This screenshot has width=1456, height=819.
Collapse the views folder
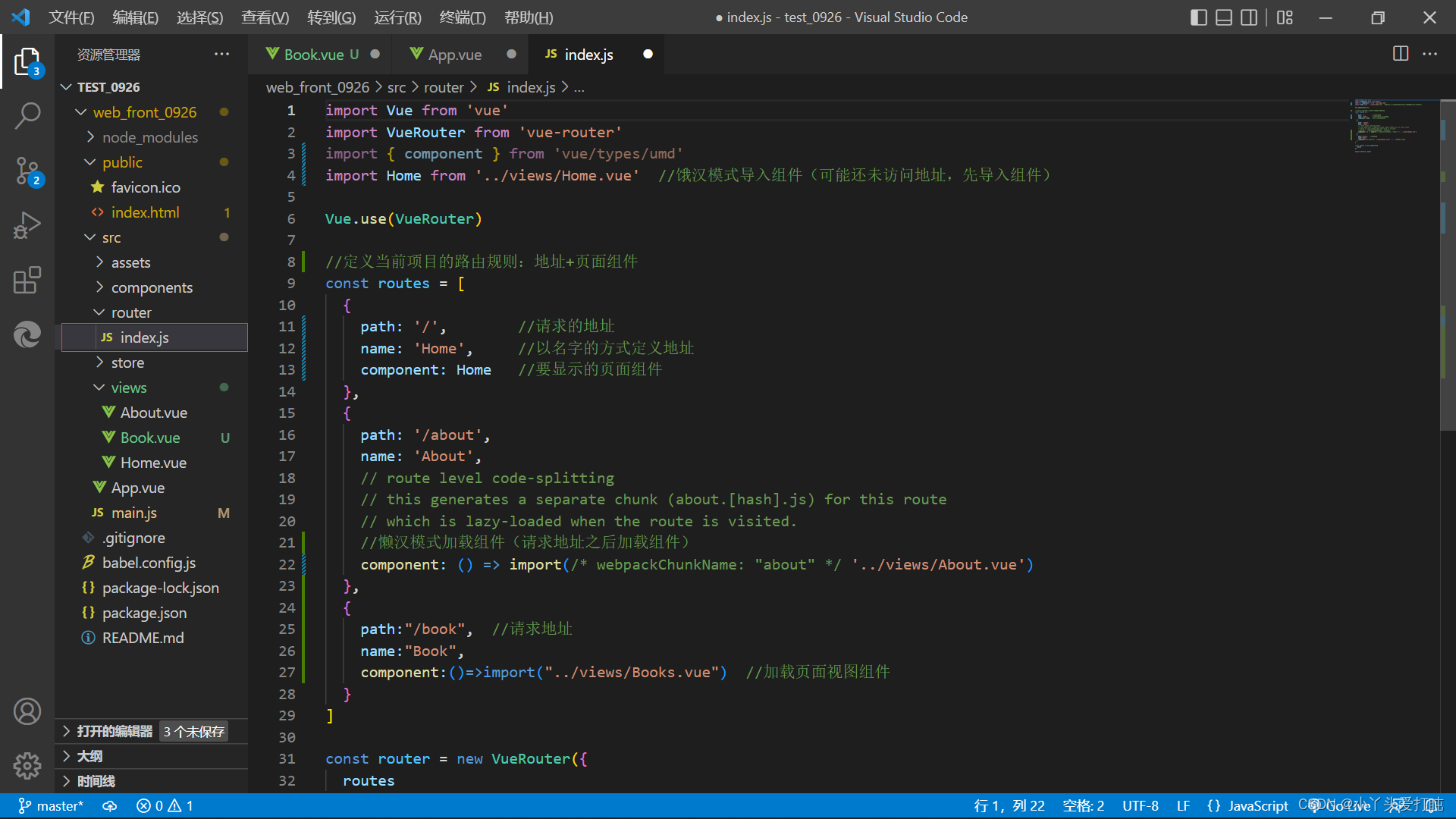(x=99, y=388)
